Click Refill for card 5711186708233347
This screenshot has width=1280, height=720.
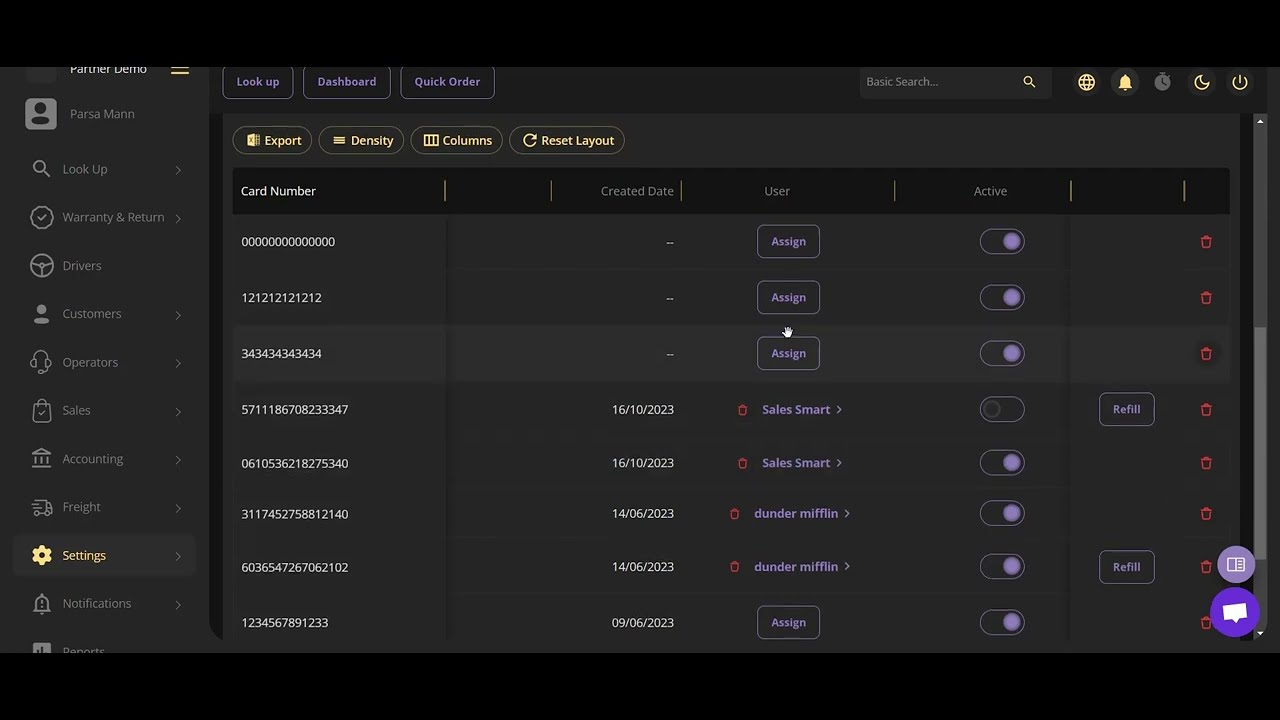pos(1127,410)
